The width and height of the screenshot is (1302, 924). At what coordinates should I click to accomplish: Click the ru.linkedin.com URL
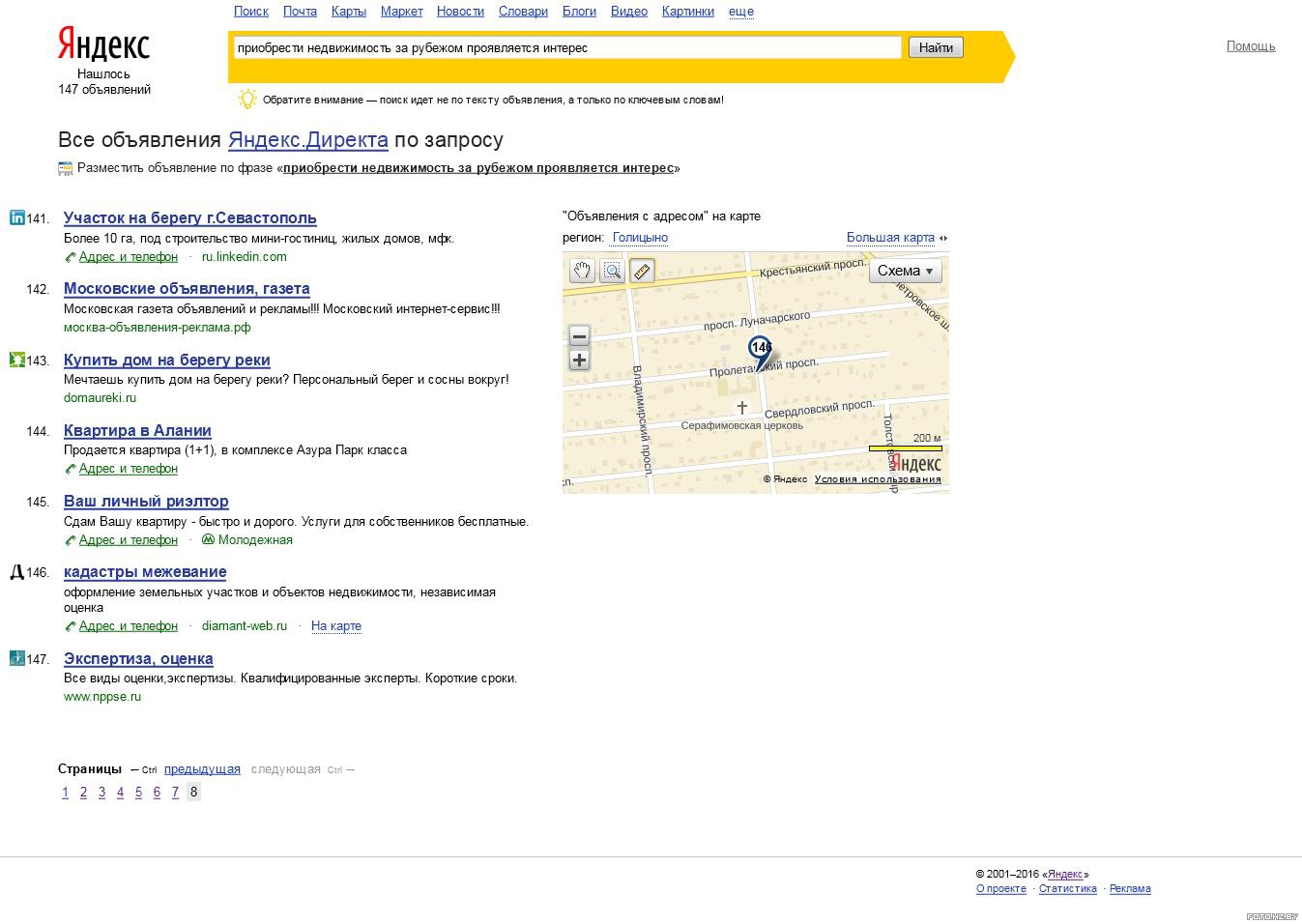245,257
